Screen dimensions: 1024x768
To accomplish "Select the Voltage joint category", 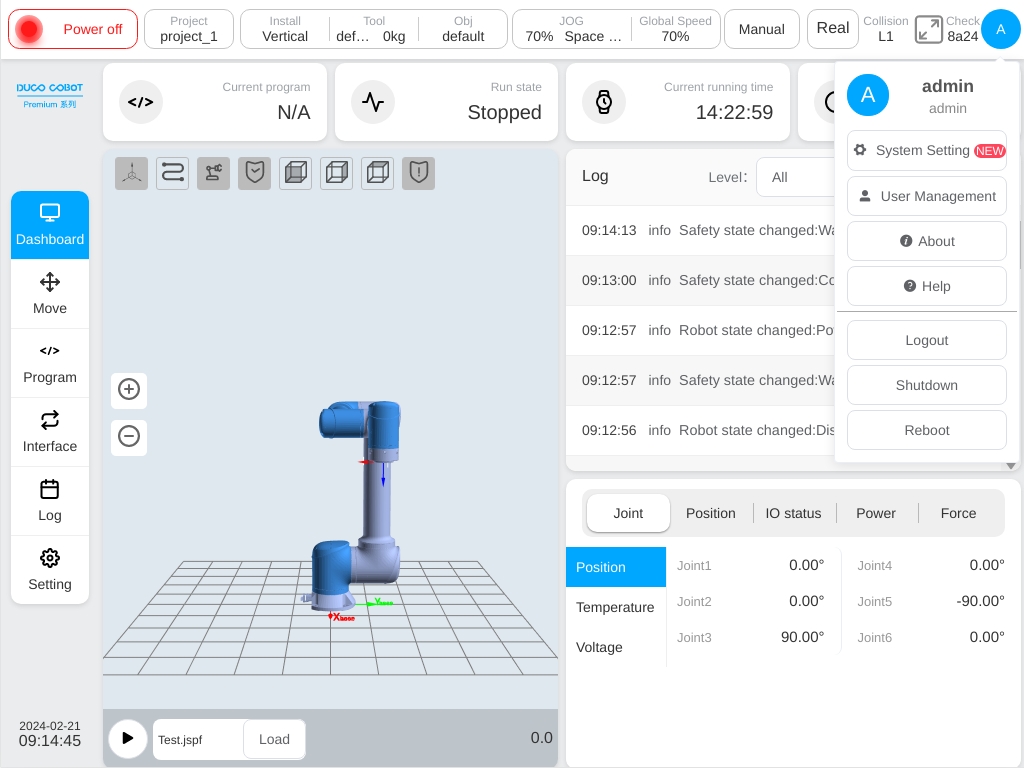I will 616,647.
